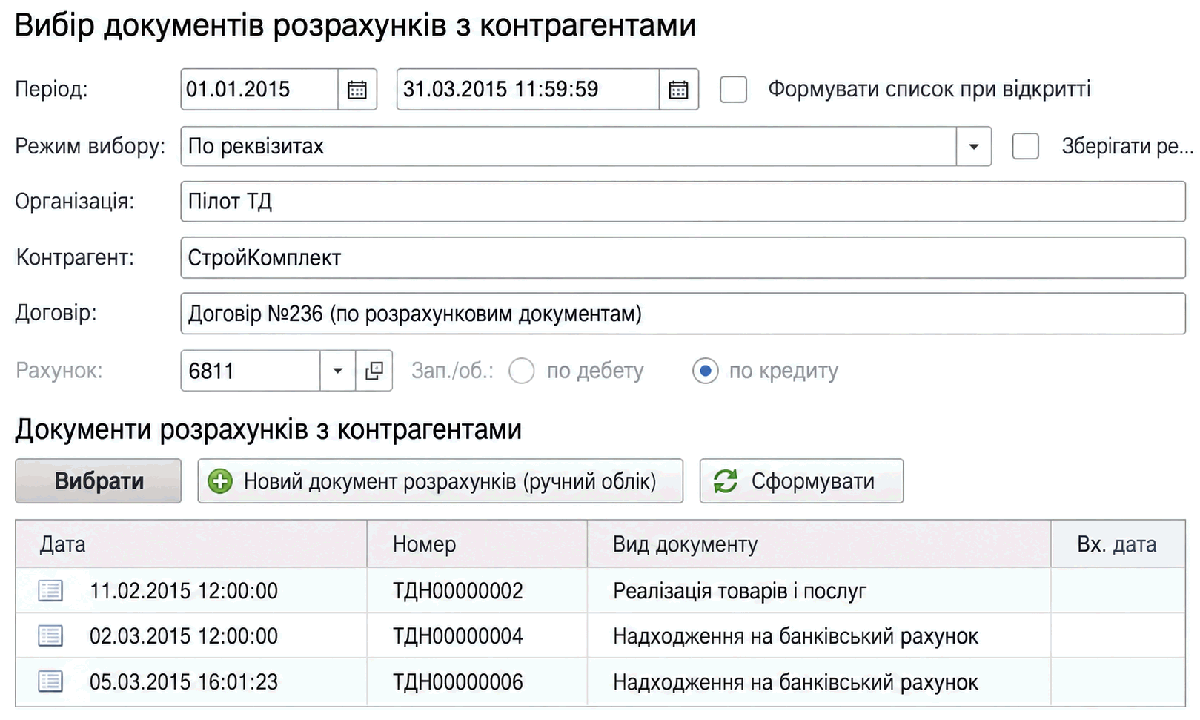Create 'Новий документ розрахунків (ручний облік)'

[x=440, y=481]
